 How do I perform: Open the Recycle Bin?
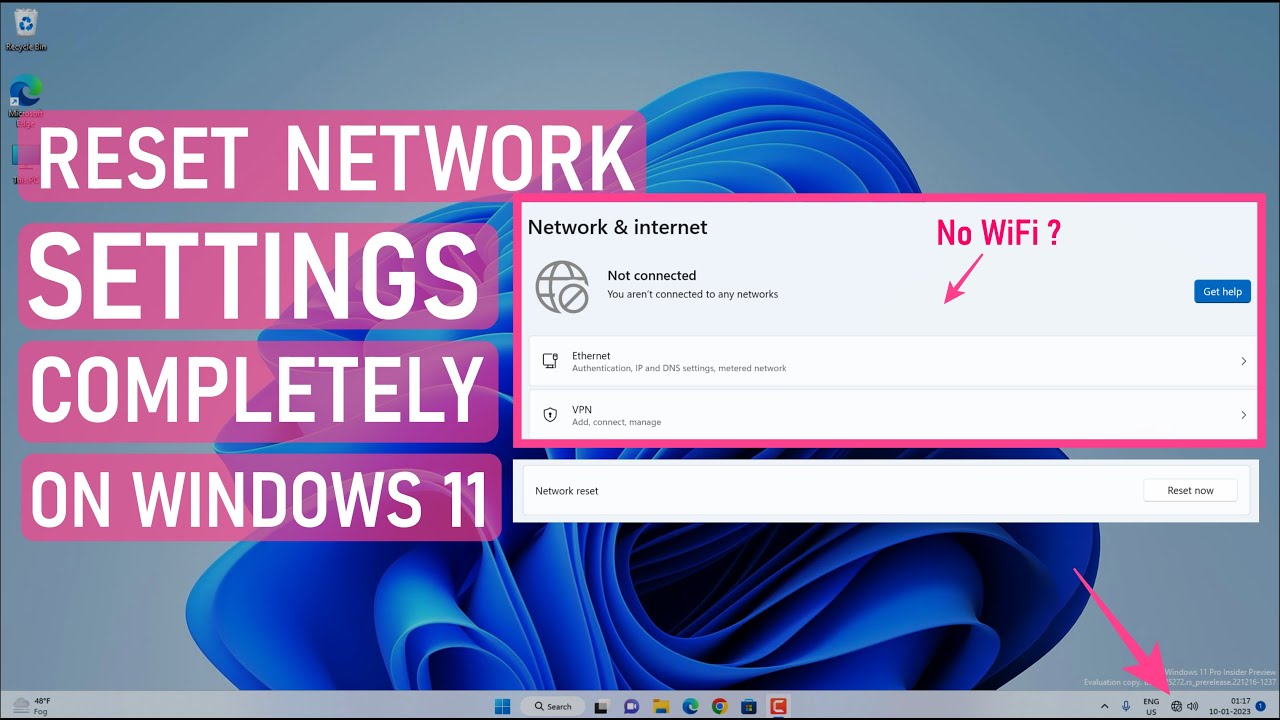pos(24,25)
